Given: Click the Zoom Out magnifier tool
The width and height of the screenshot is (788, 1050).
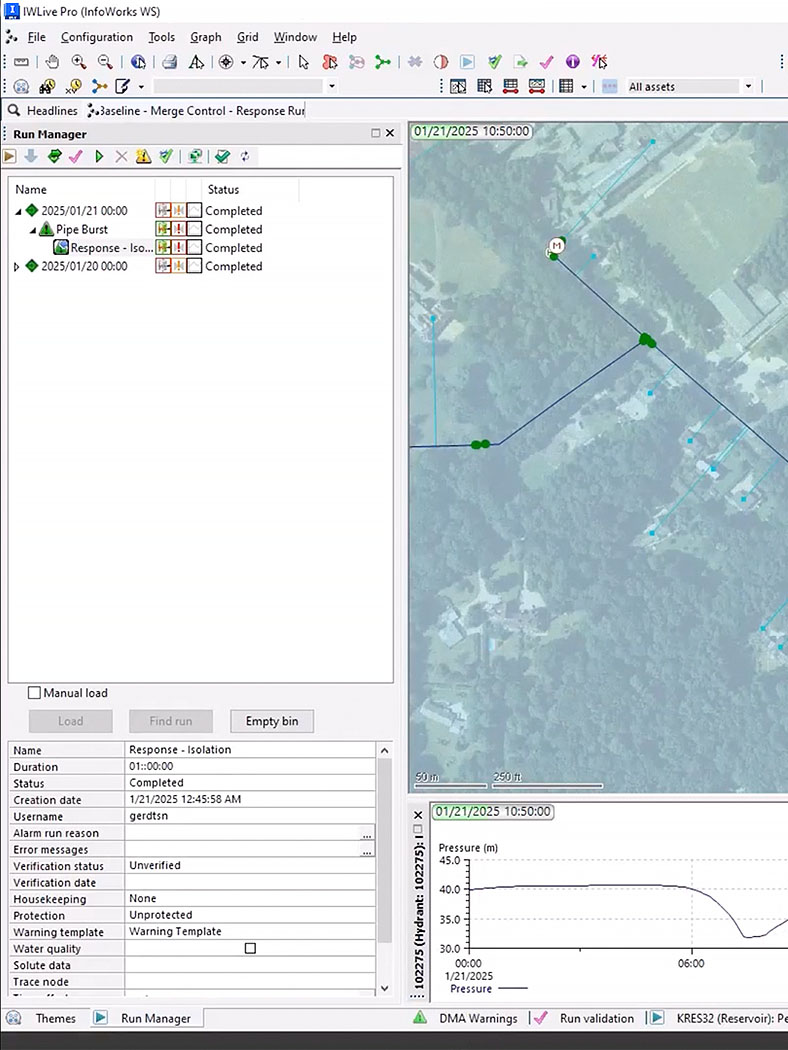Looking at the screenshot, I should pyautogui.click(x=104, y=62).
